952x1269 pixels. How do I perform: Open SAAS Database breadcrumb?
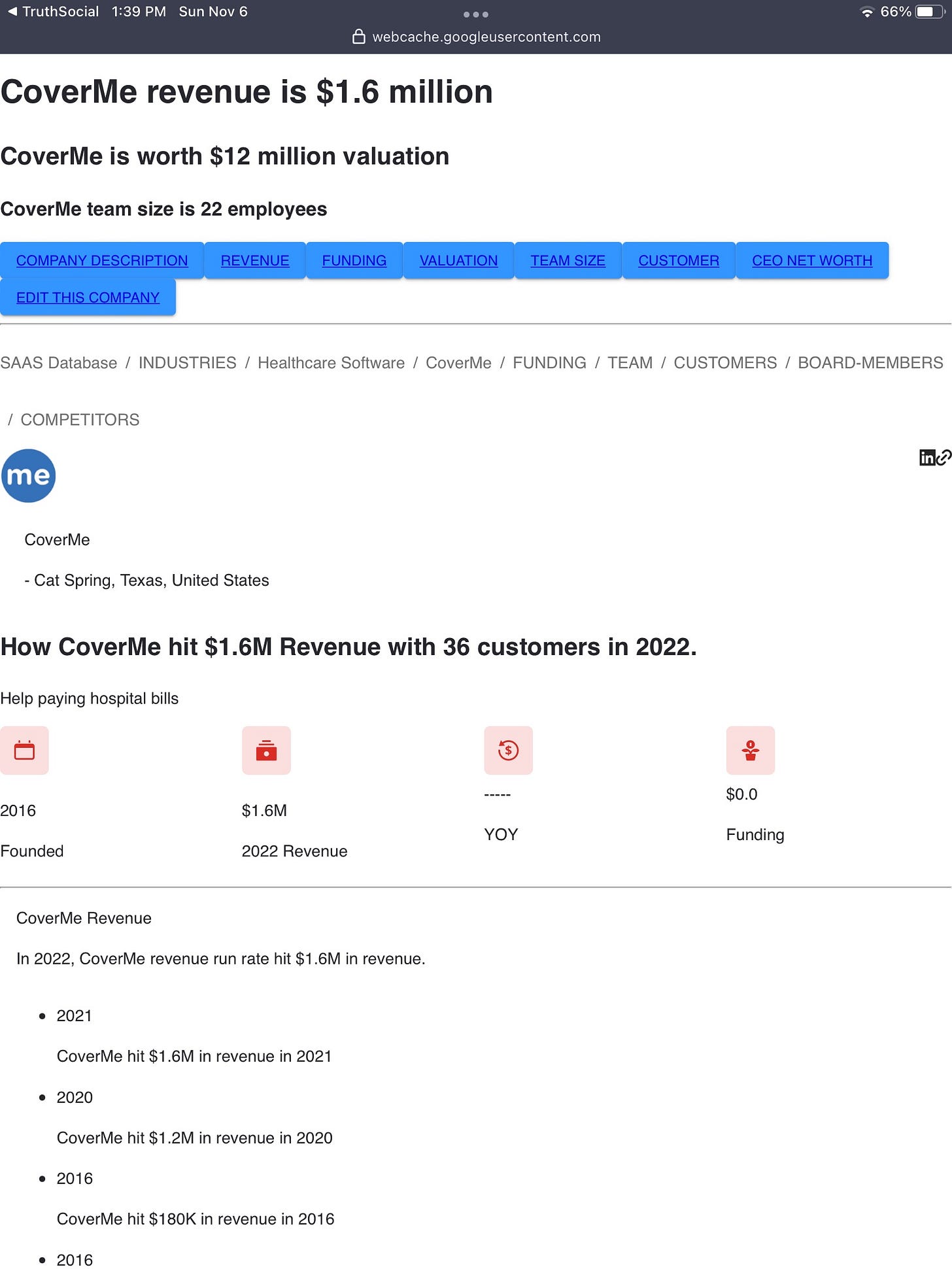click(x=59, y=363)
